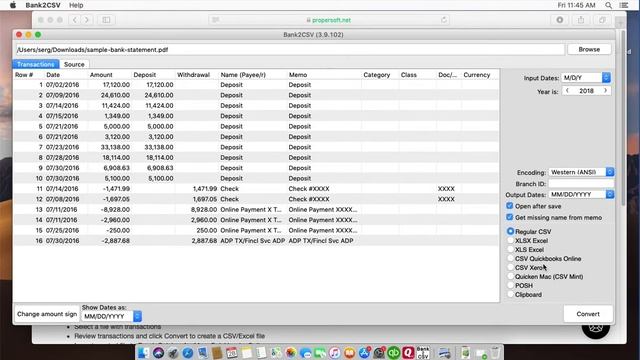Viewport: 640px width, 360px height.
Task: Open the FaceTime dock icon
Action: [320, 353]
